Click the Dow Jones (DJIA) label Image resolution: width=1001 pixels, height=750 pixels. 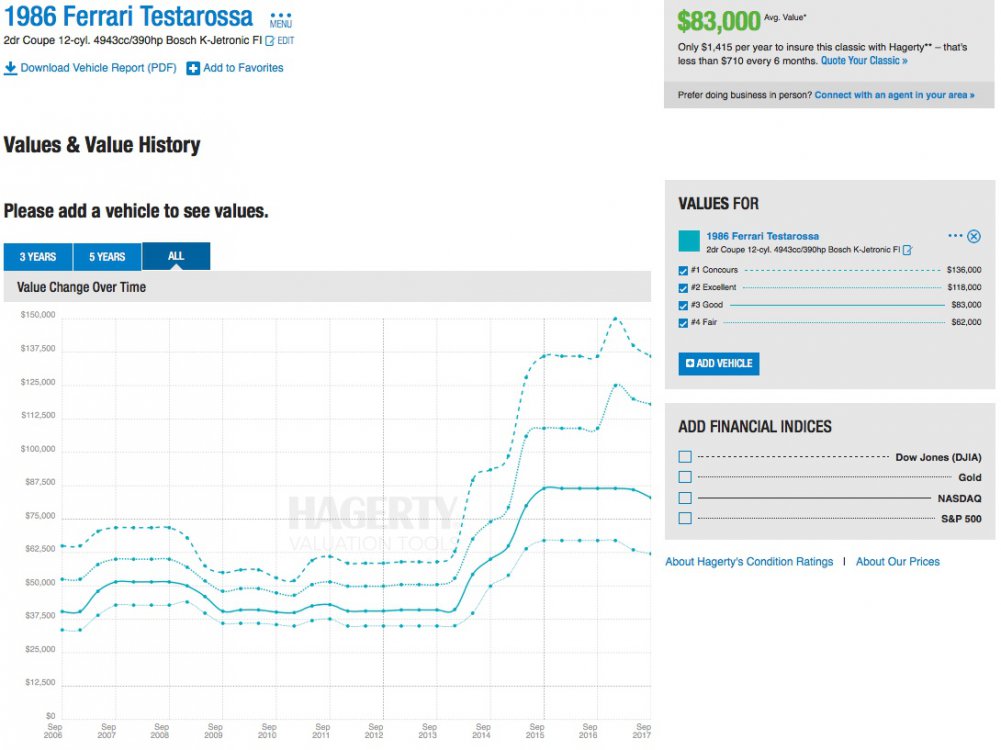pyautogui.click(x=938, y=457)
